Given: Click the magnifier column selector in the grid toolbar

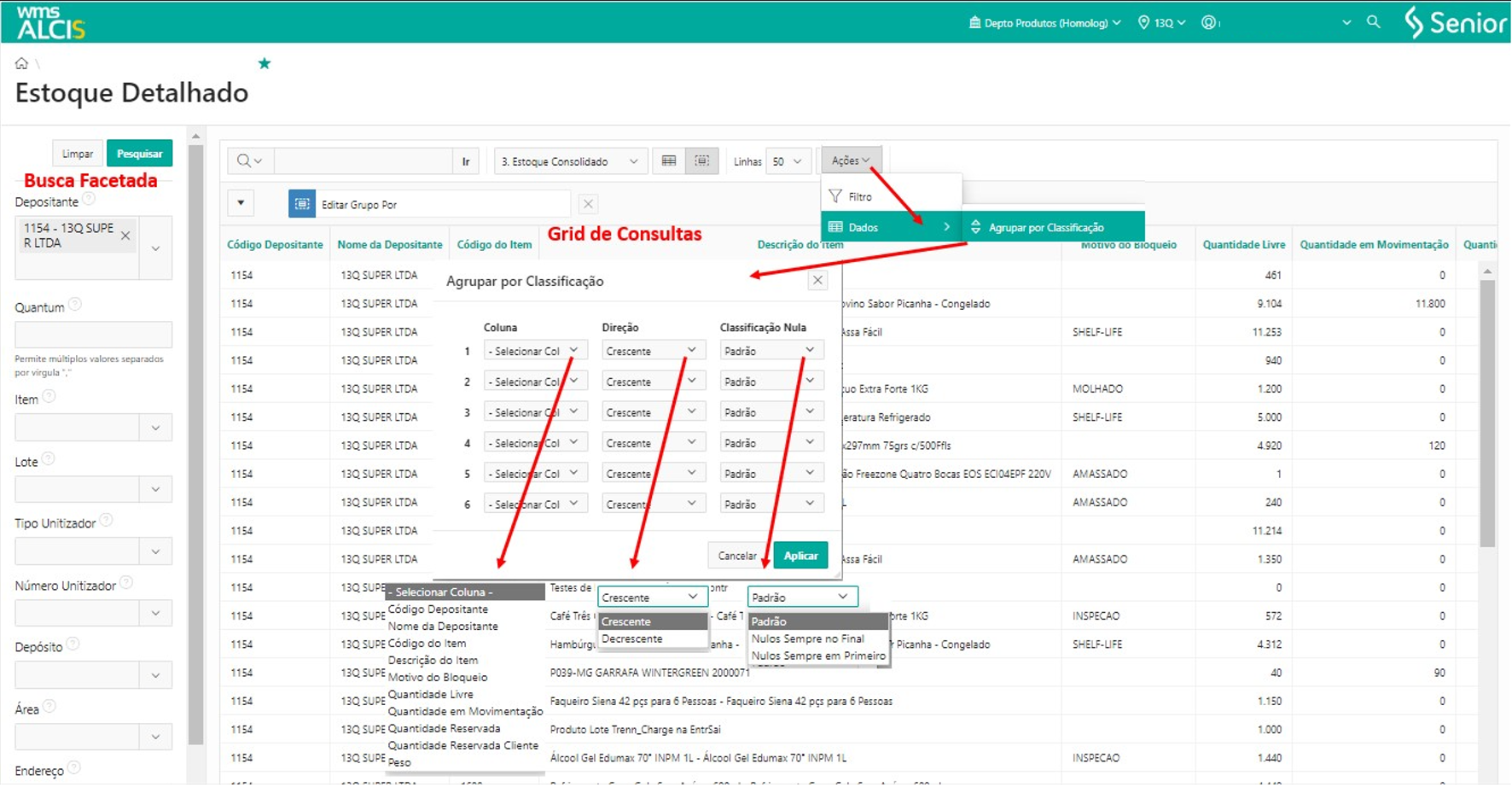Looking at the screenshot, I should pos(250,161).
